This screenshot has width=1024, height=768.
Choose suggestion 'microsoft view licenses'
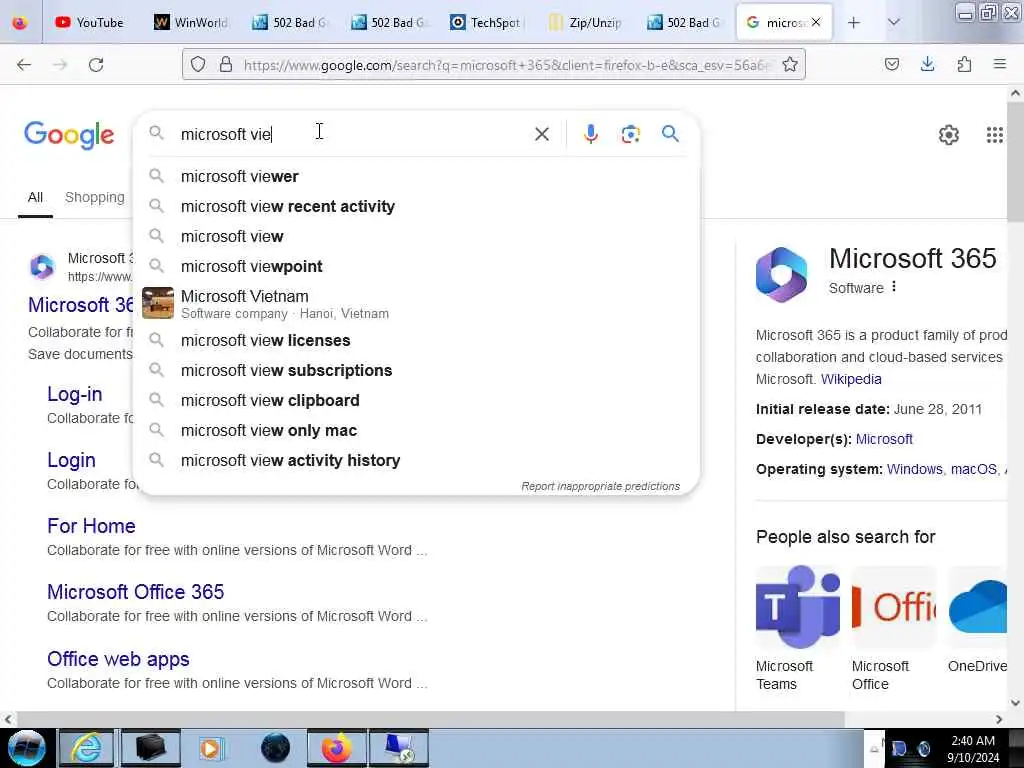[416, 340]
